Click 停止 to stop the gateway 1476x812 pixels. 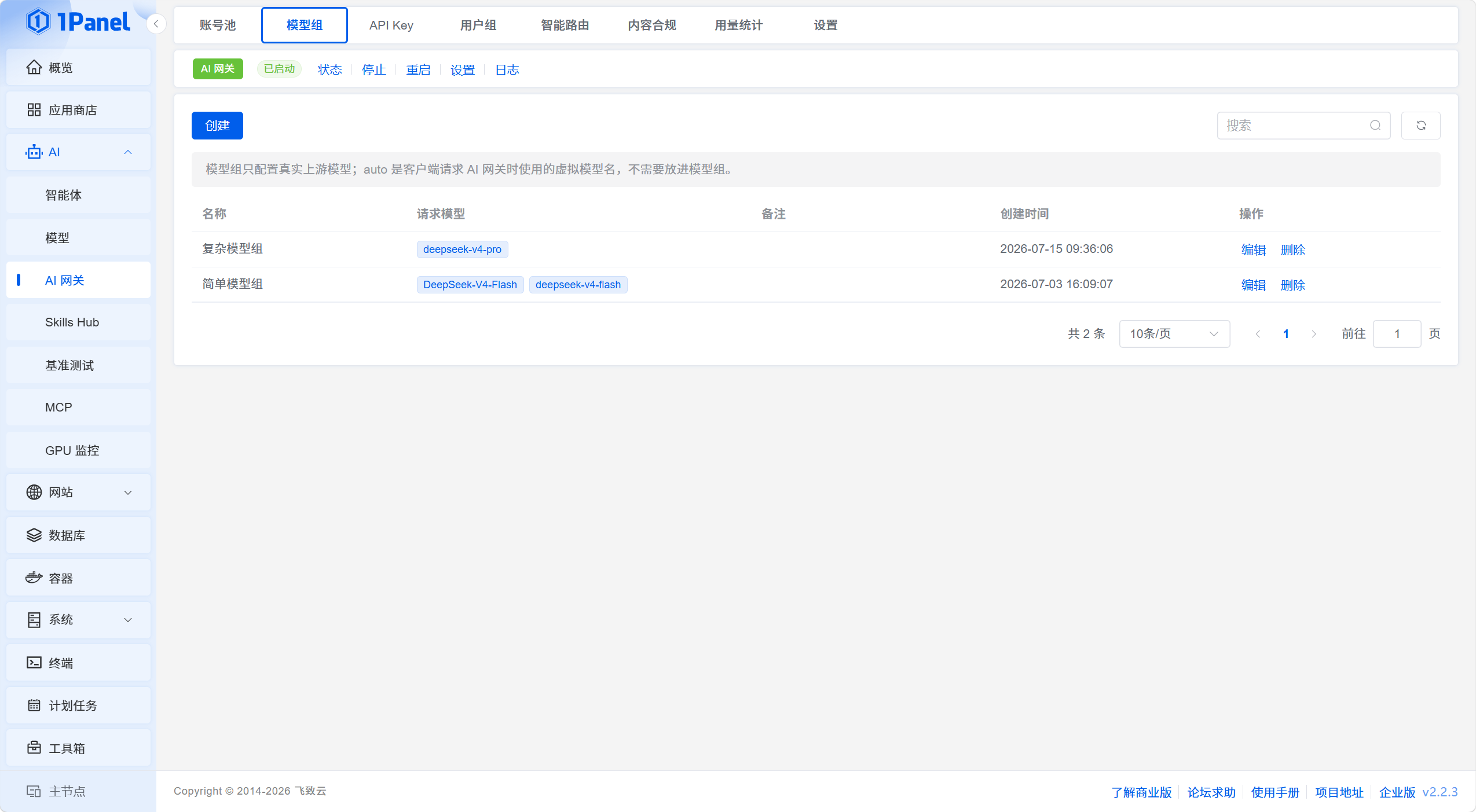point(374,70)
